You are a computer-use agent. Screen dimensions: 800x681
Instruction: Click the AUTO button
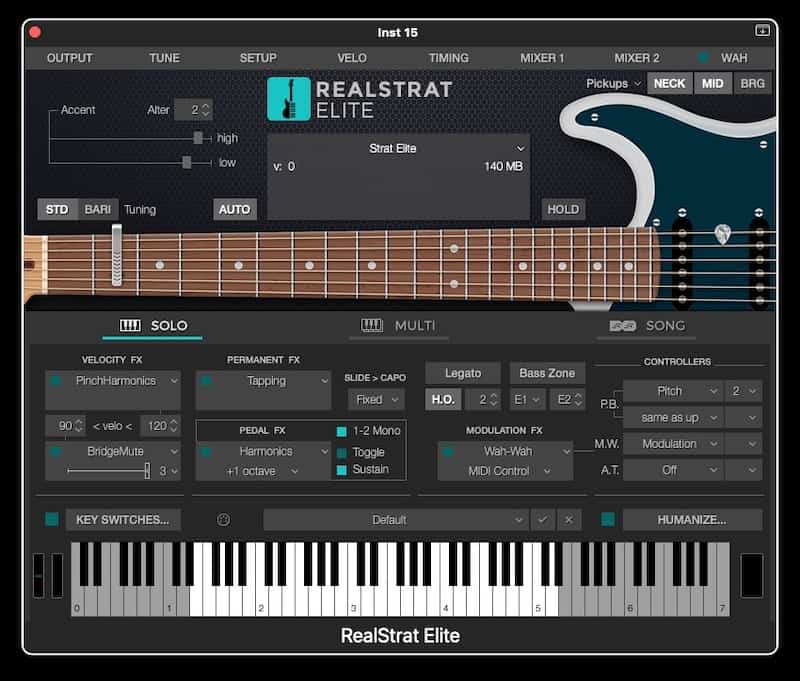tap(235, 210)
